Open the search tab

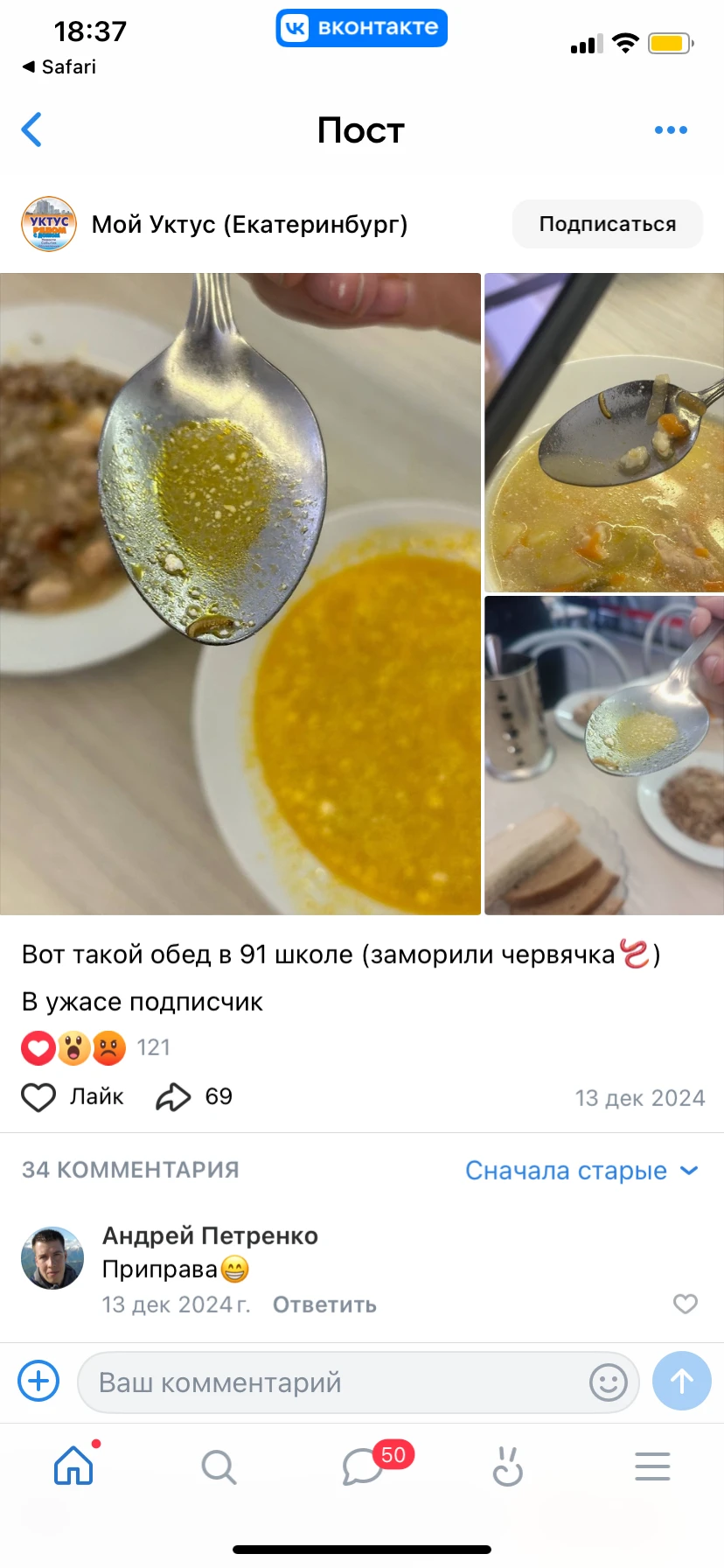(219, 1466)
